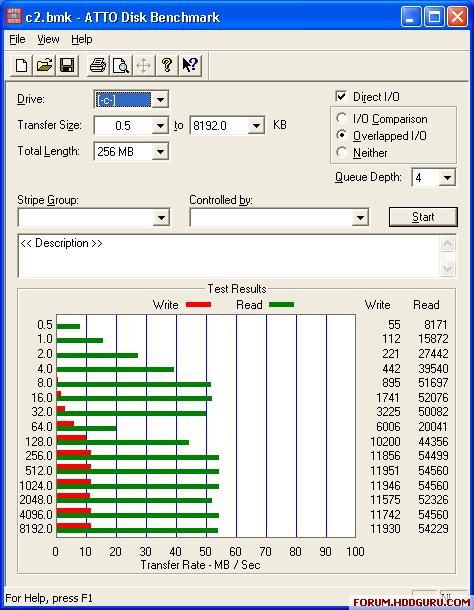Click the Start button
474x610 pixels.
click(423, 217)
